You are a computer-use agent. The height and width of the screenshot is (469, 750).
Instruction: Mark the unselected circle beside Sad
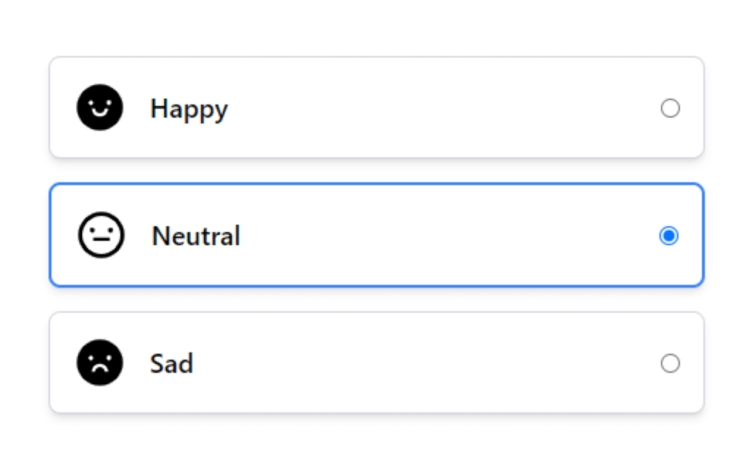coord(670,363)
